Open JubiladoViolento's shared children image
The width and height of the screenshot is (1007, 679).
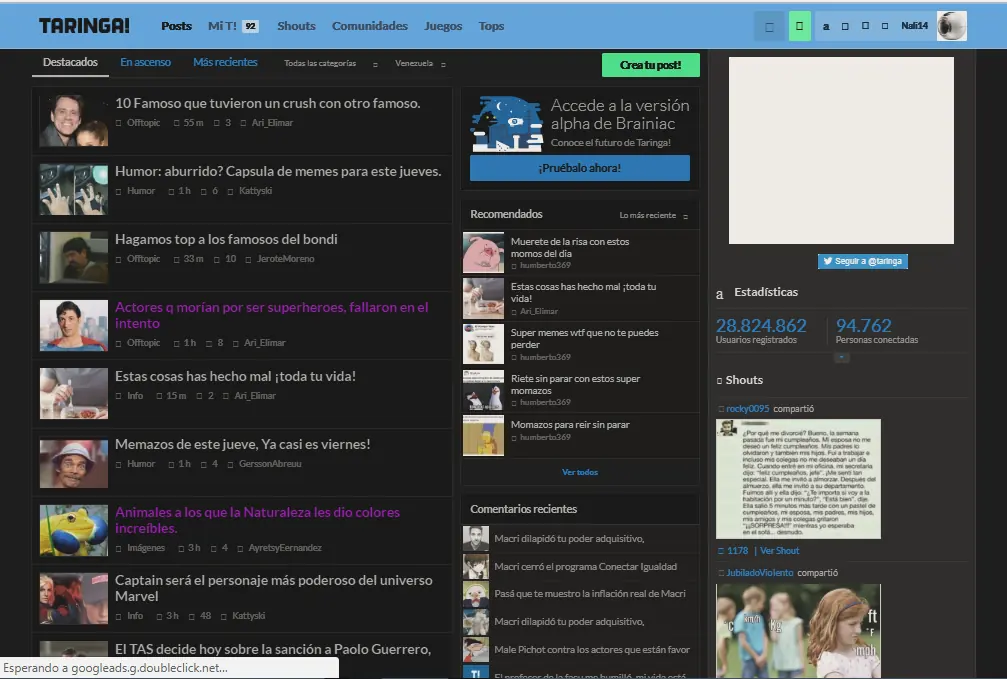point(798,631)
